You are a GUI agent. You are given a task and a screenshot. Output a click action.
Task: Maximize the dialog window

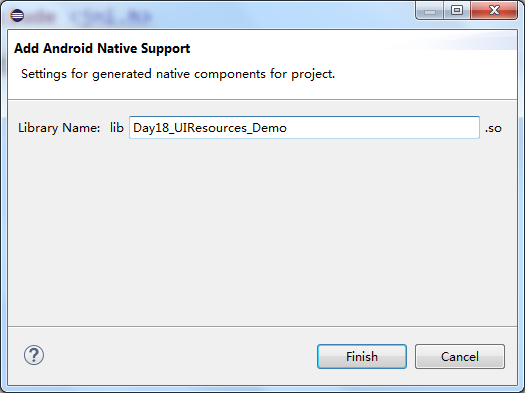pyautogui.click(x=457, y=11)
